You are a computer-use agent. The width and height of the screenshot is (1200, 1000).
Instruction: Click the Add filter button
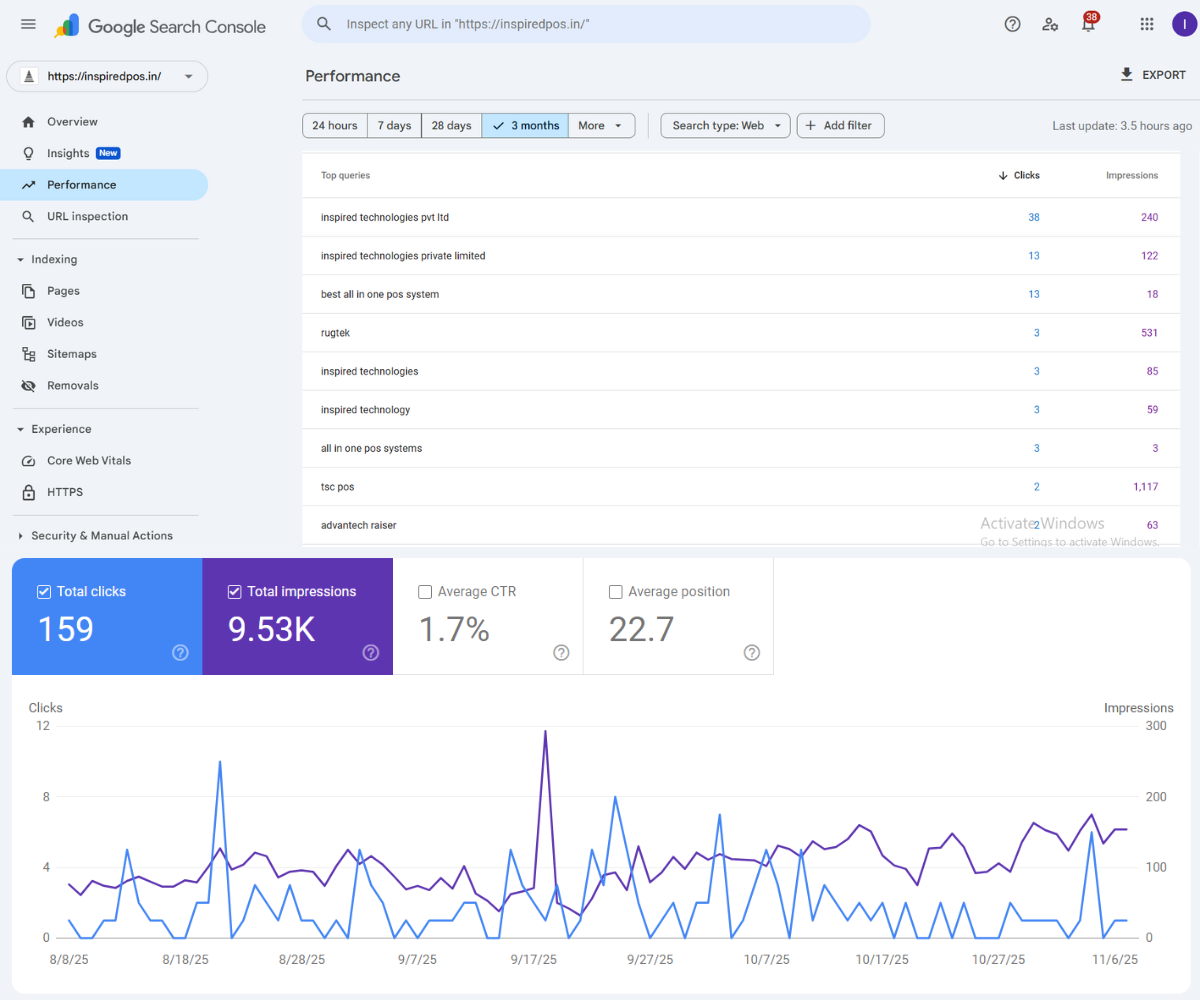coord(840,126)
